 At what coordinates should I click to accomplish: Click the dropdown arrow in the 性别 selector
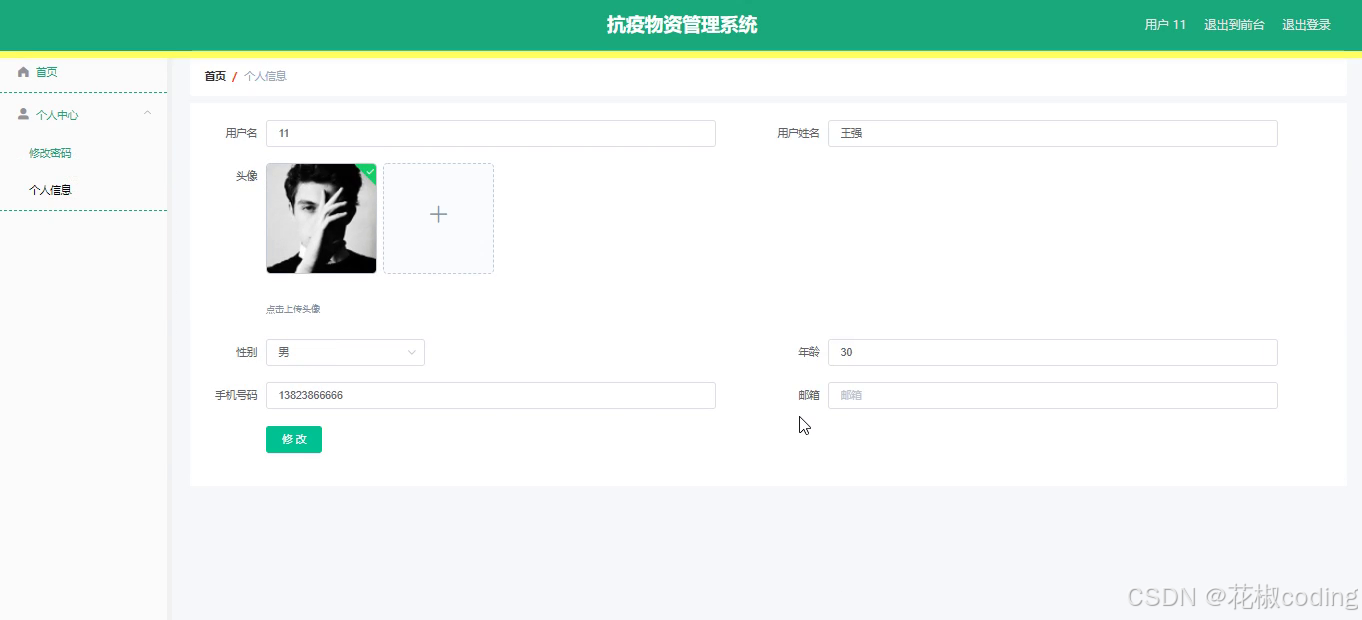[x=411, y=352]
